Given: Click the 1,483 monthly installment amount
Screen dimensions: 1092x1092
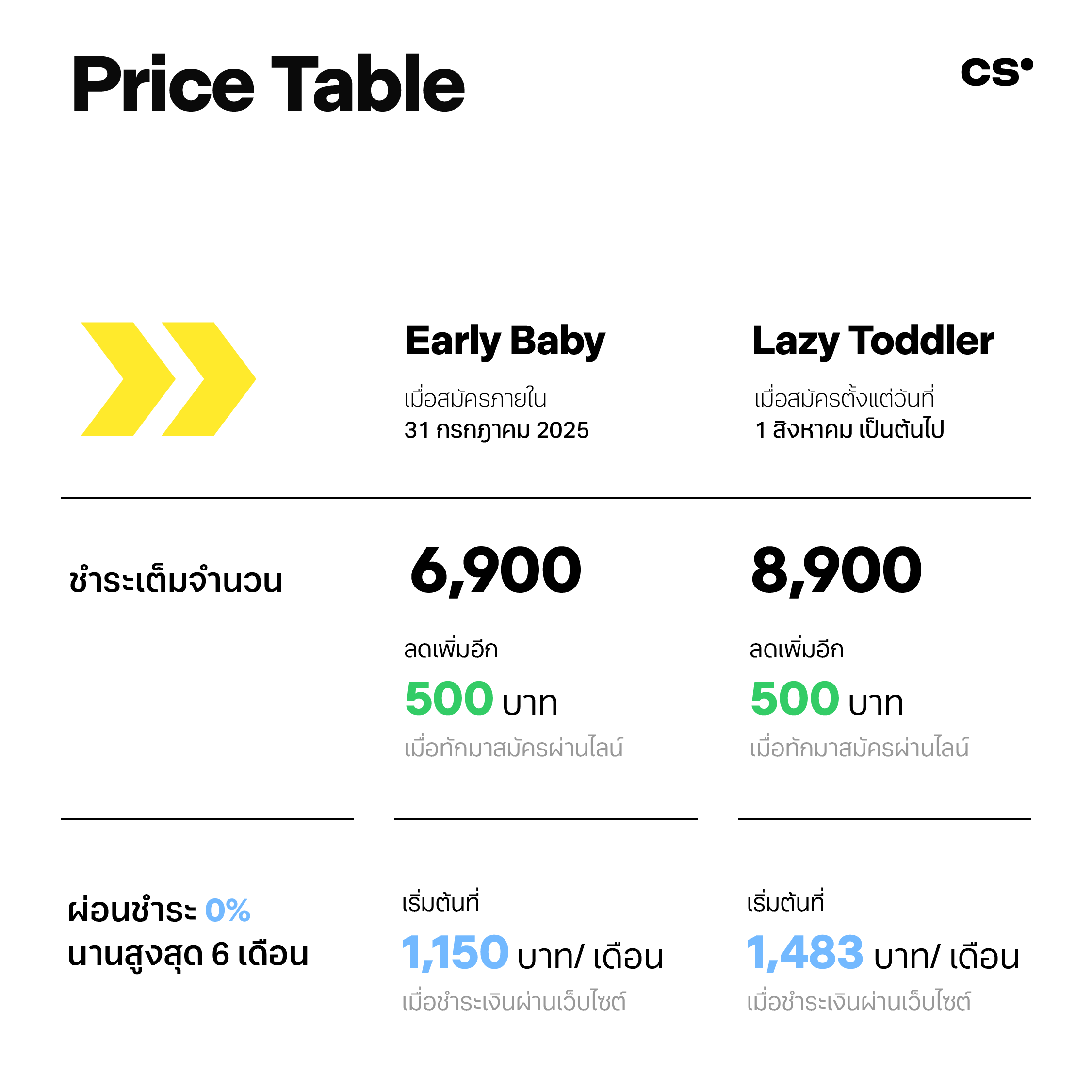Looking at the screenshot, I should coord(805,954).
